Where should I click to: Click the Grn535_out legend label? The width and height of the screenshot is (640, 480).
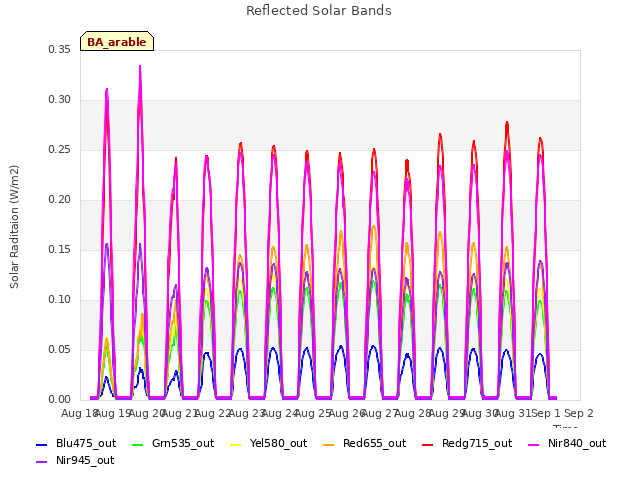click(x=183, y=443)
